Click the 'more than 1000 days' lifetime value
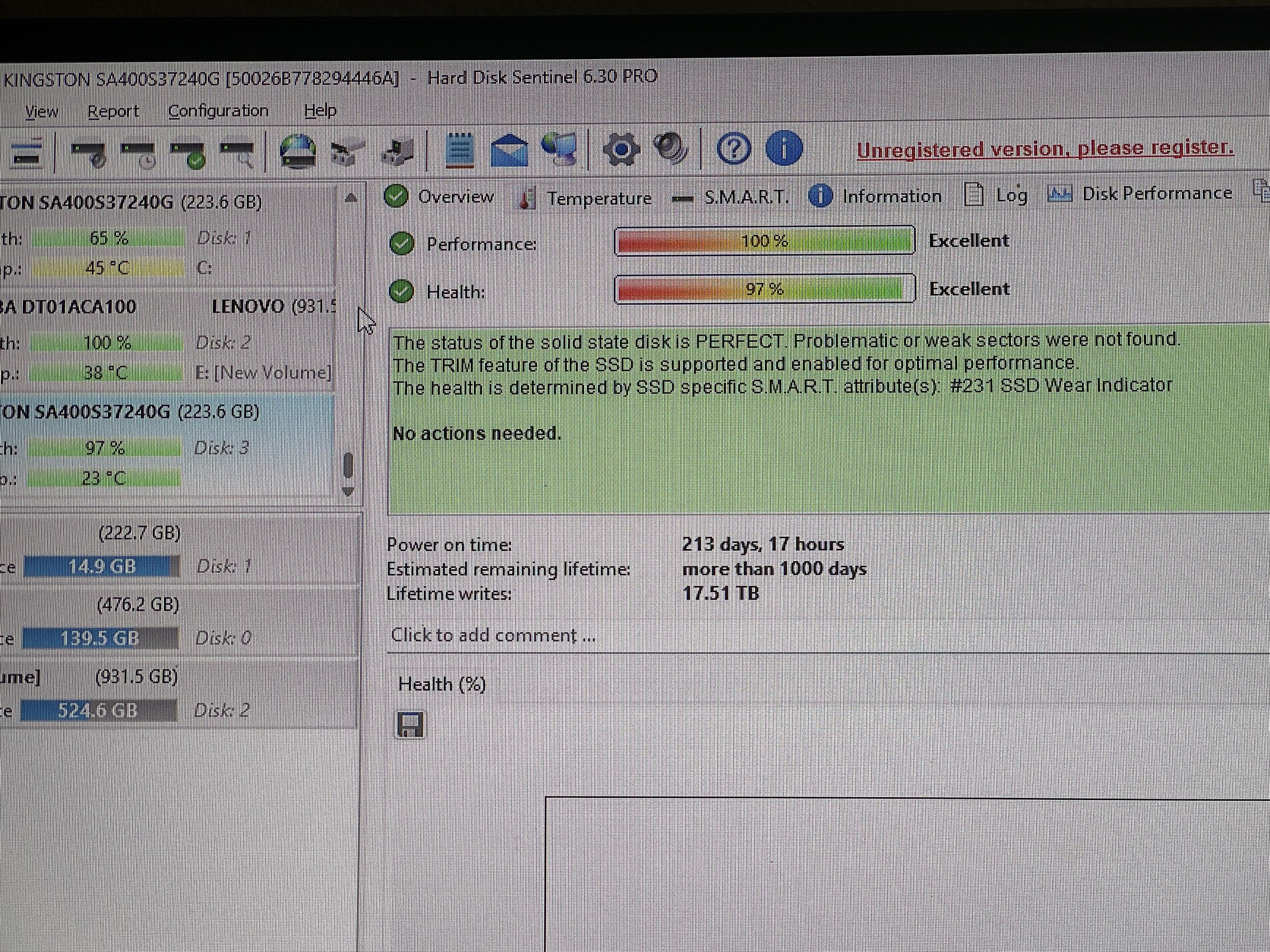 pos(774,569)
